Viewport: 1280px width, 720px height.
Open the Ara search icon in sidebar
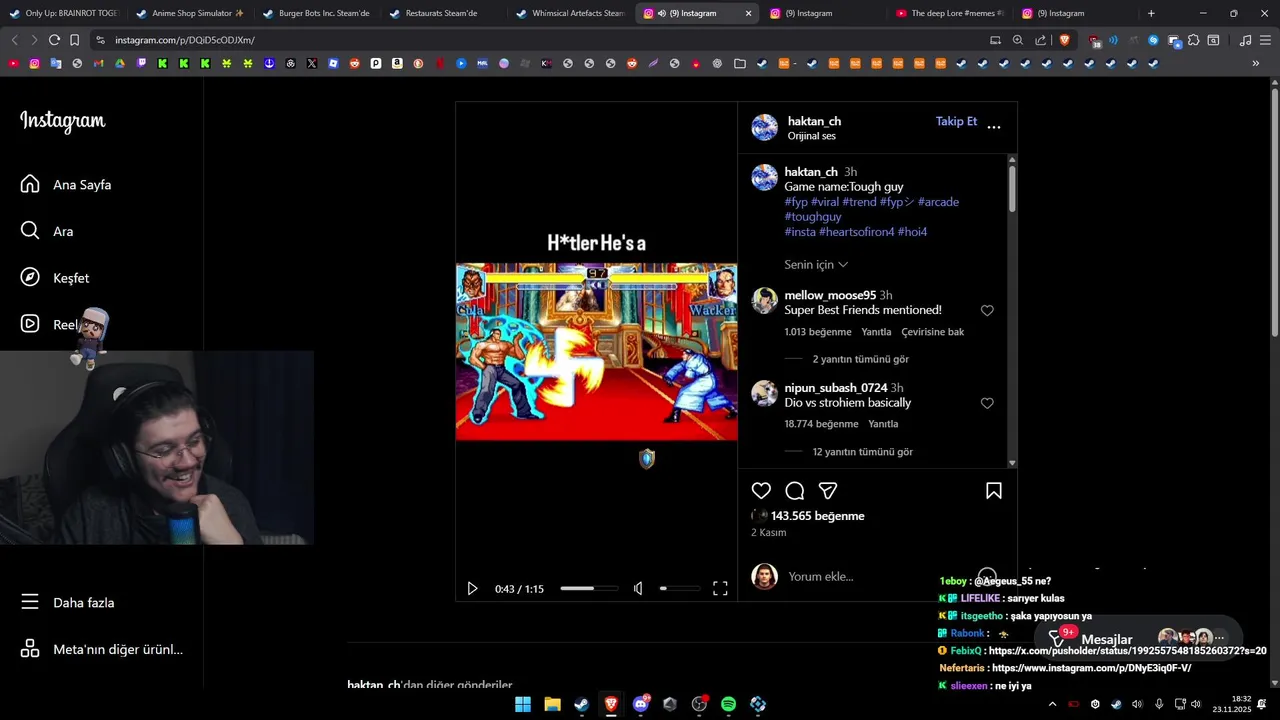[30, 231]
